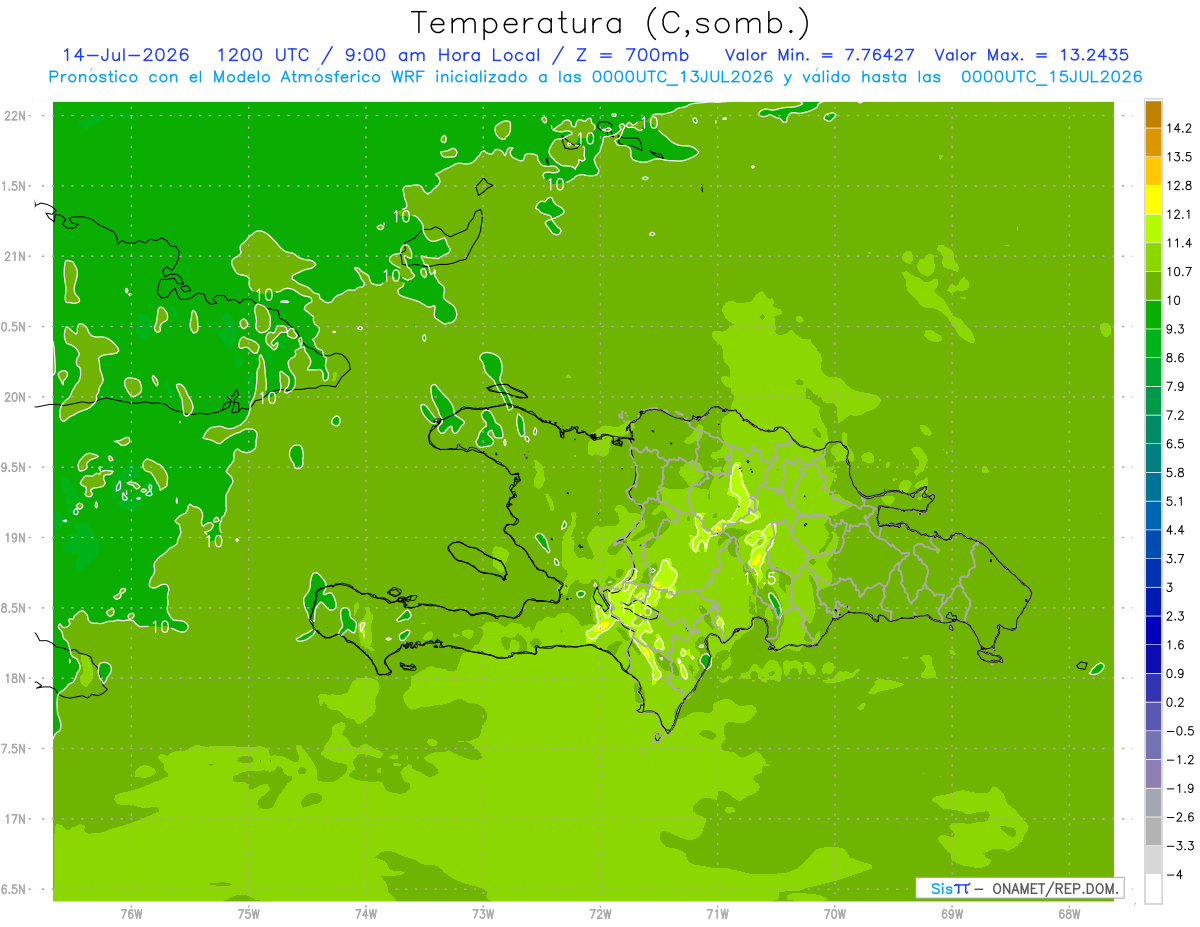Click the "14.2" colorbar value
Screen dimensions: 1200x927
[1179, 128]
